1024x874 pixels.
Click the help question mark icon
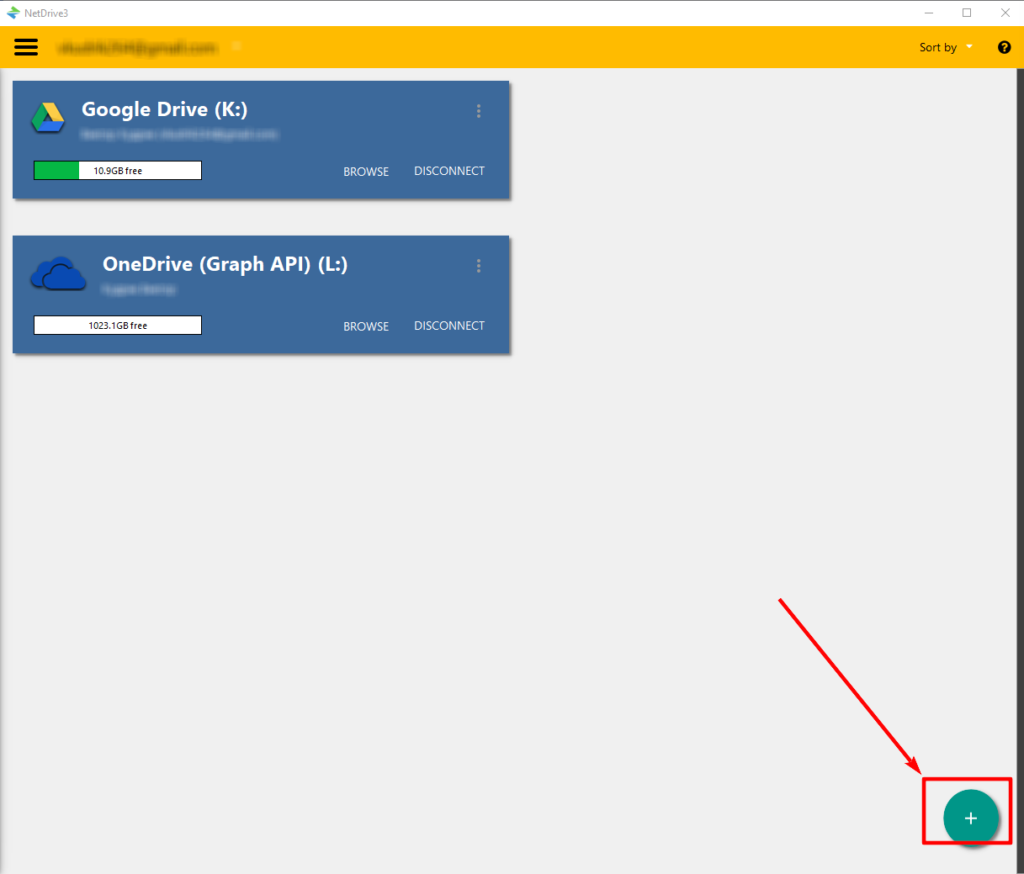click(1004, 47)
